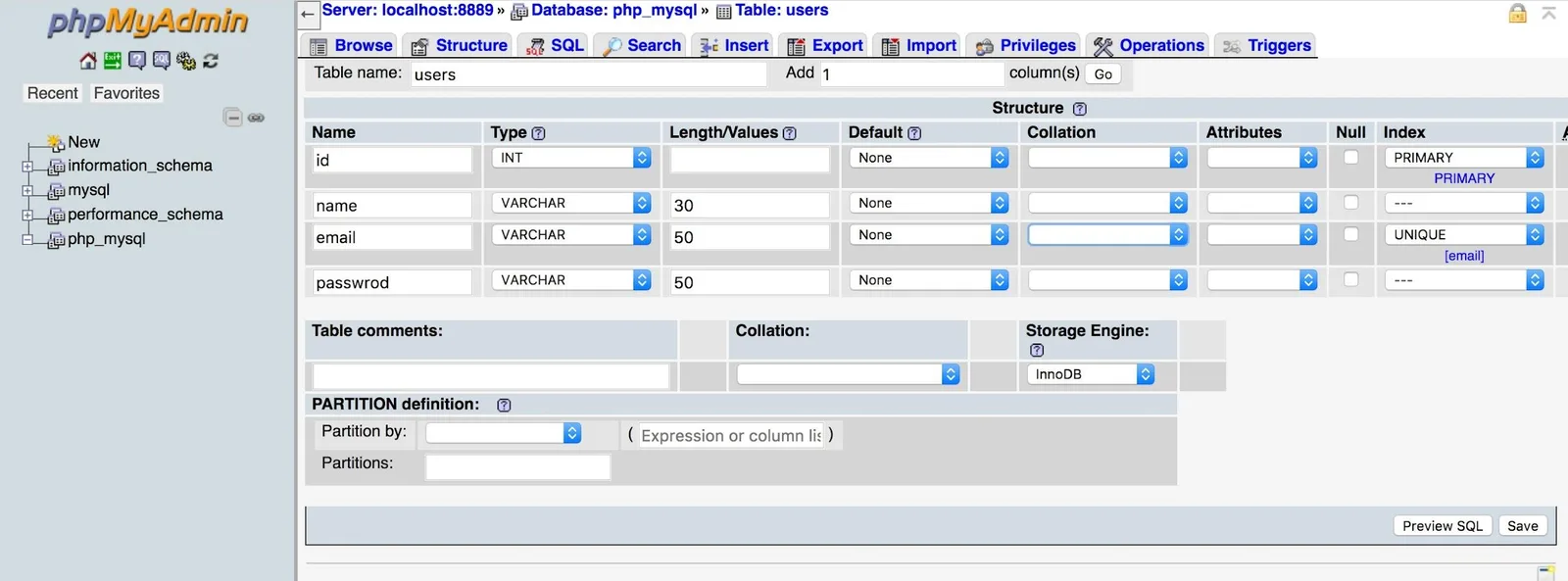This screenshot has width=1568, height=581.
Task: Toggle Null checkbox for id column
Action: (1350, 157)
